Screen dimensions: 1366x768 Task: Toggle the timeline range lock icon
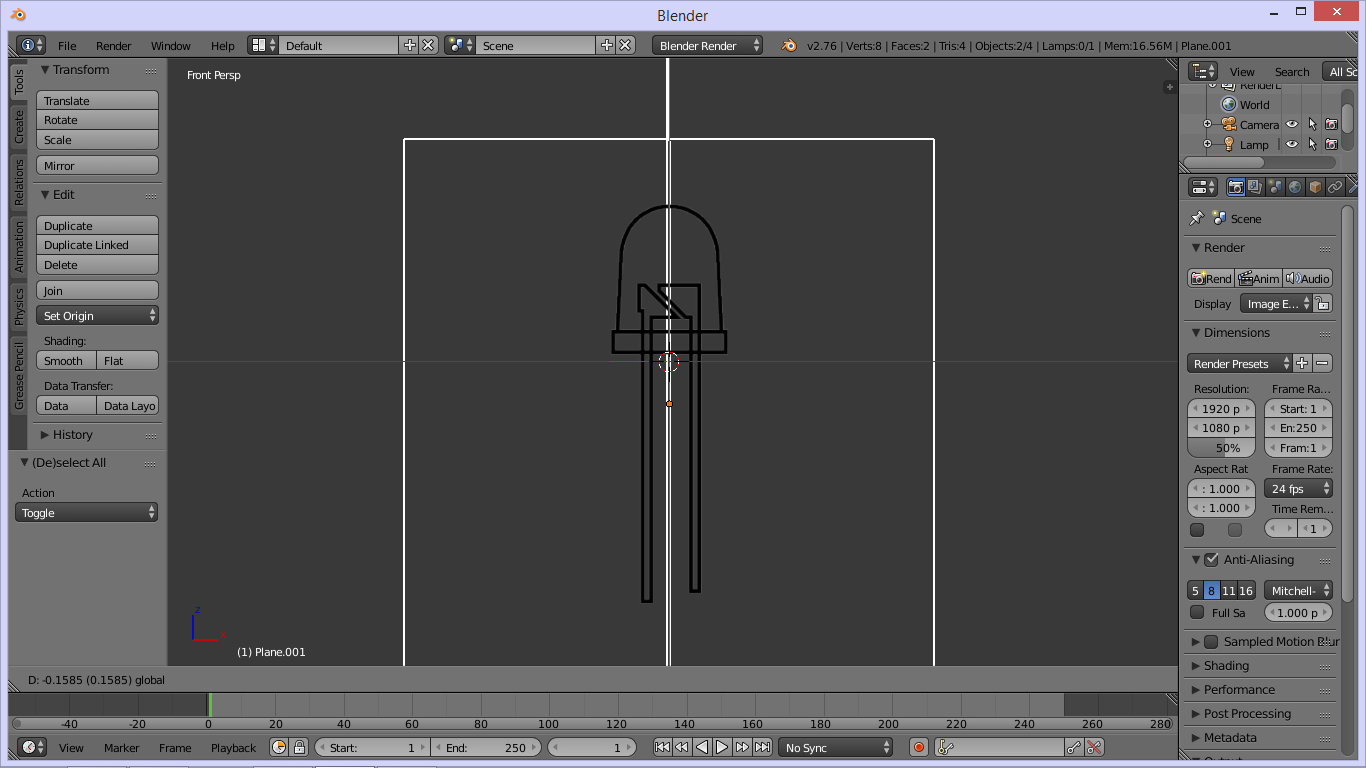click(x=298, y=747)
